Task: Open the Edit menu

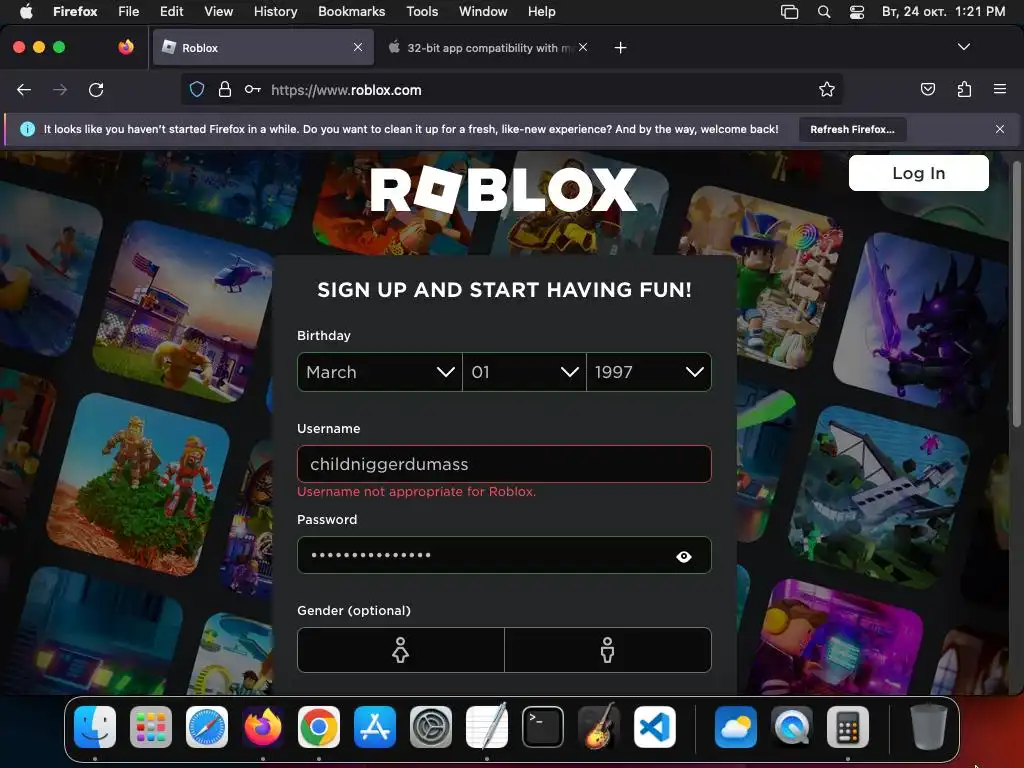Action: [x=171, y=11]
